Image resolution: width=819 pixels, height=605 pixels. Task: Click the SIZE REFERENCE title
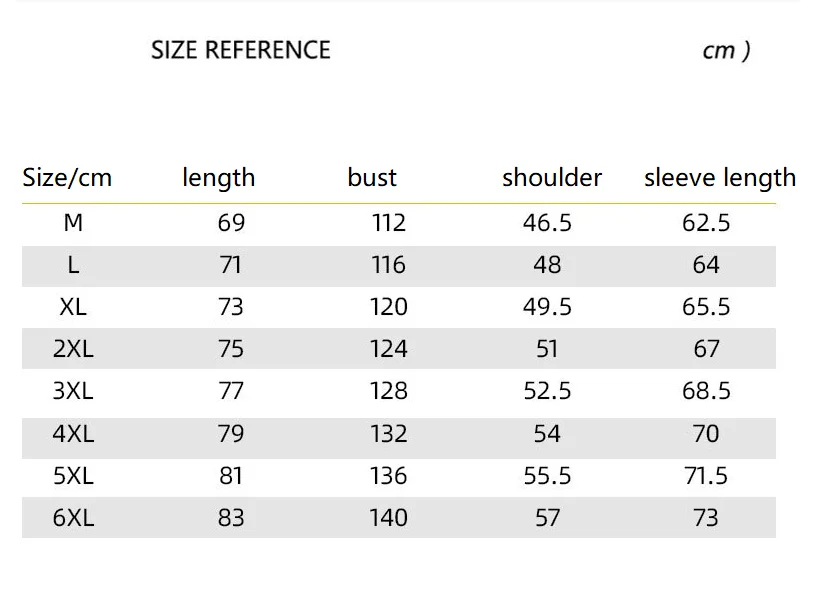tap(240, 50)
